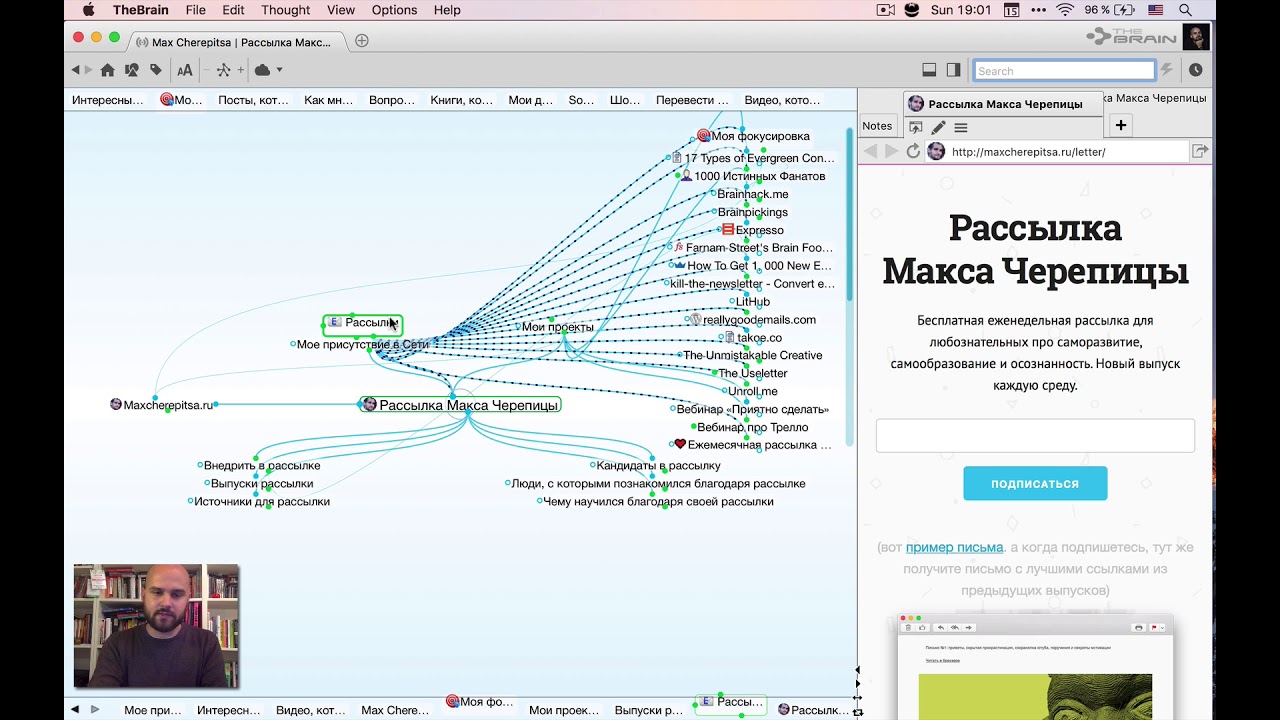Expand the cloud sync dropdown arrow
The image size is (1280, 720).
279,70
